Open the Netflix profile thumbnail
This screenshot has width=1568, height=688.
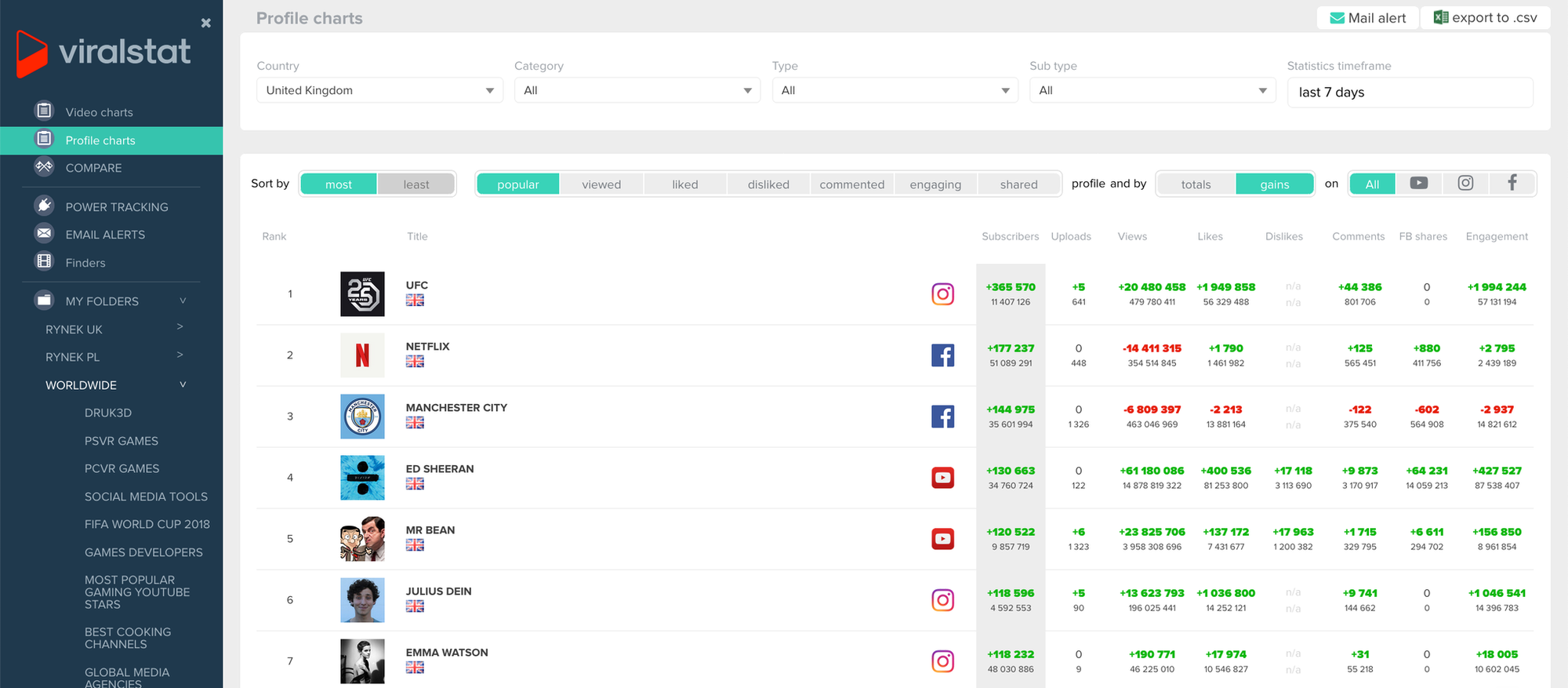click(x=362, y=355)
